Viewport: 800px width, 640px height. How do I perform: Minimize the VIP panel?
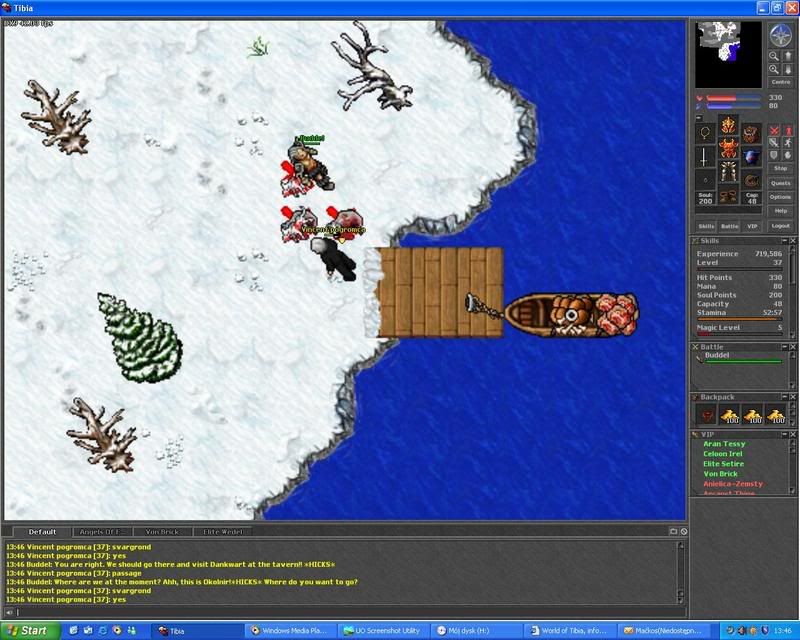tap(785, 434)
